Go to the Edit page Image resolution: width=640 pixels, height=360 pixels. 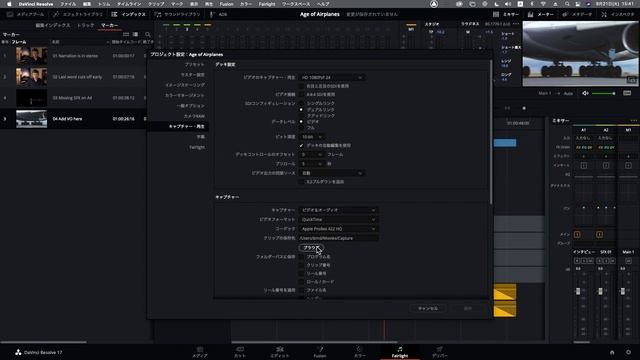point(280,352)
